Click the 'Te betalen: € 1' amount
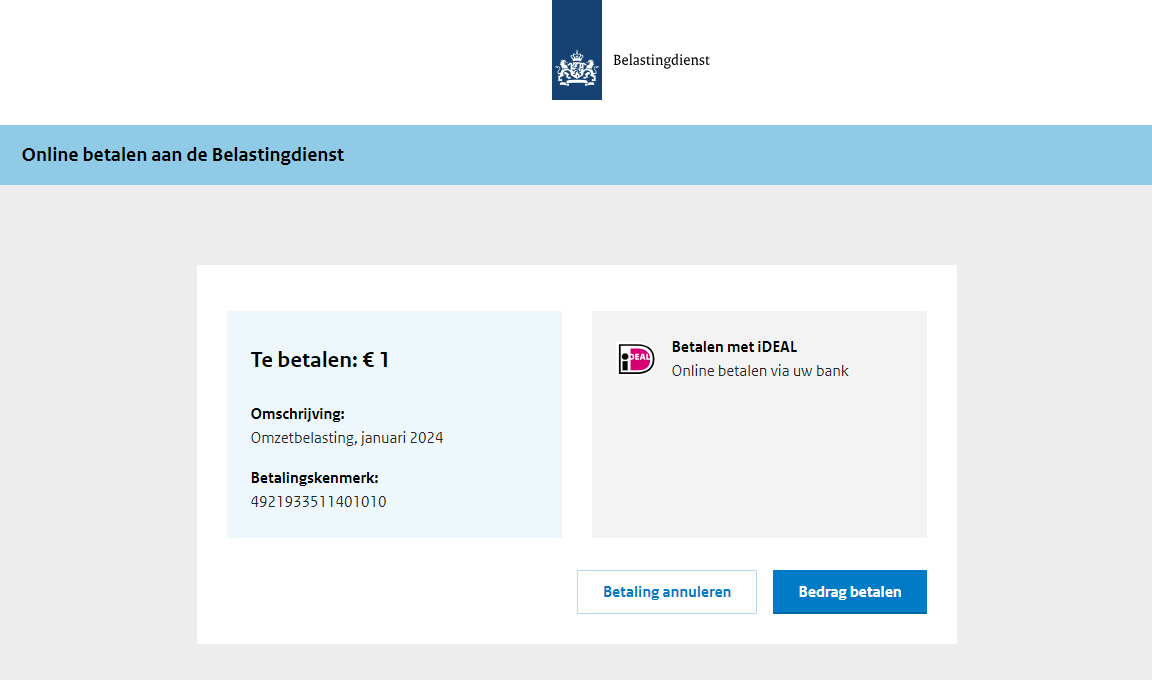Viewport: 1152px width, 680px height. (x=320, y=360)
